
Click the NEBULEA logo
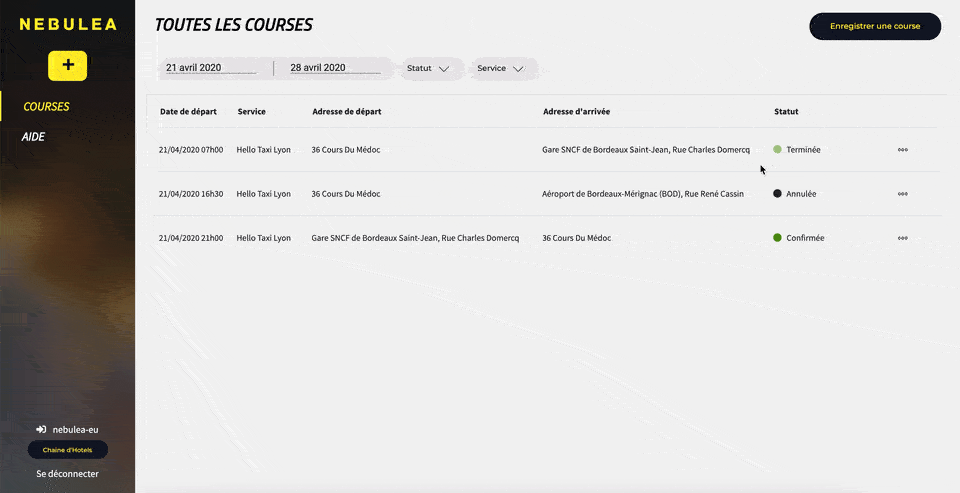68,24
